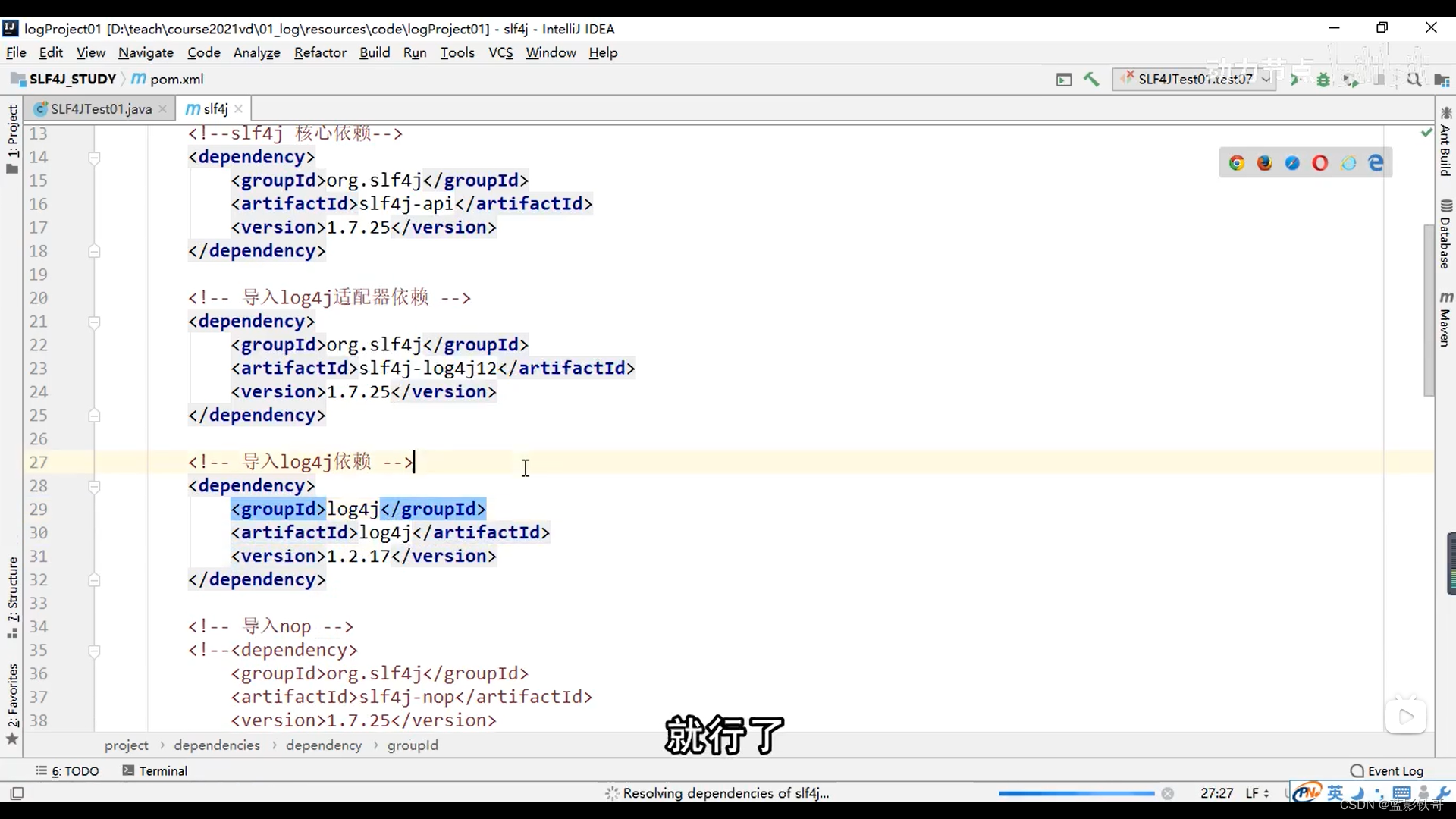Open the File menu
The image size is (1456, 819).
tap(16, 52)
